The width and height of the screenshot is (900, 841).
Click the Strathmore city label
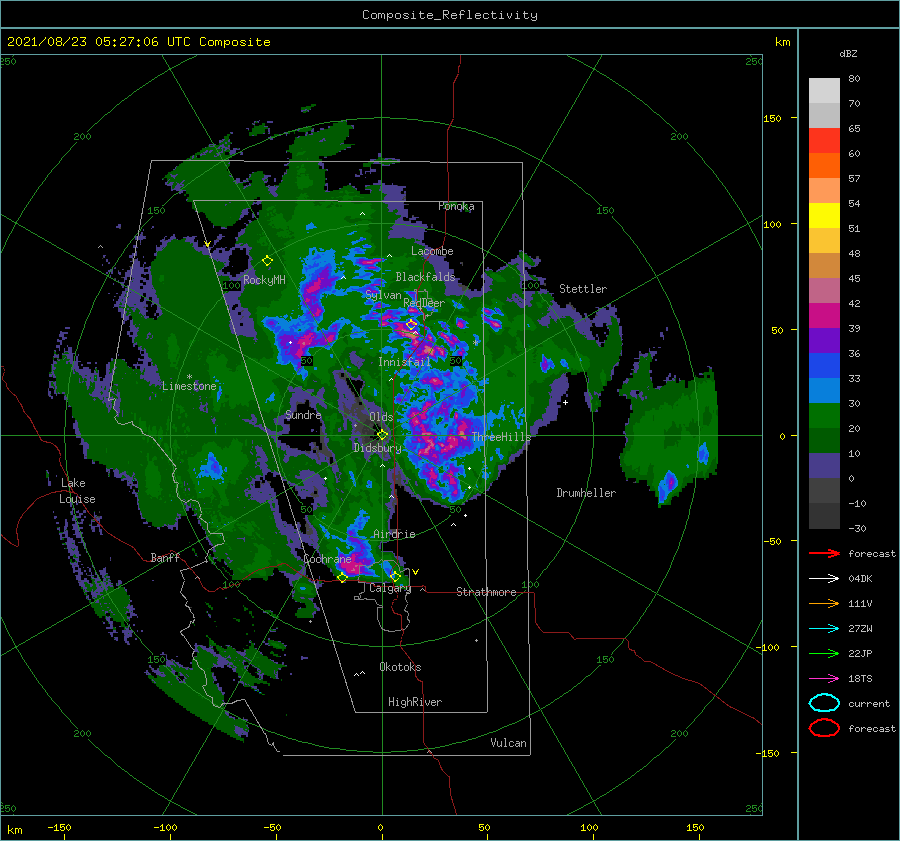click(486, 592)
